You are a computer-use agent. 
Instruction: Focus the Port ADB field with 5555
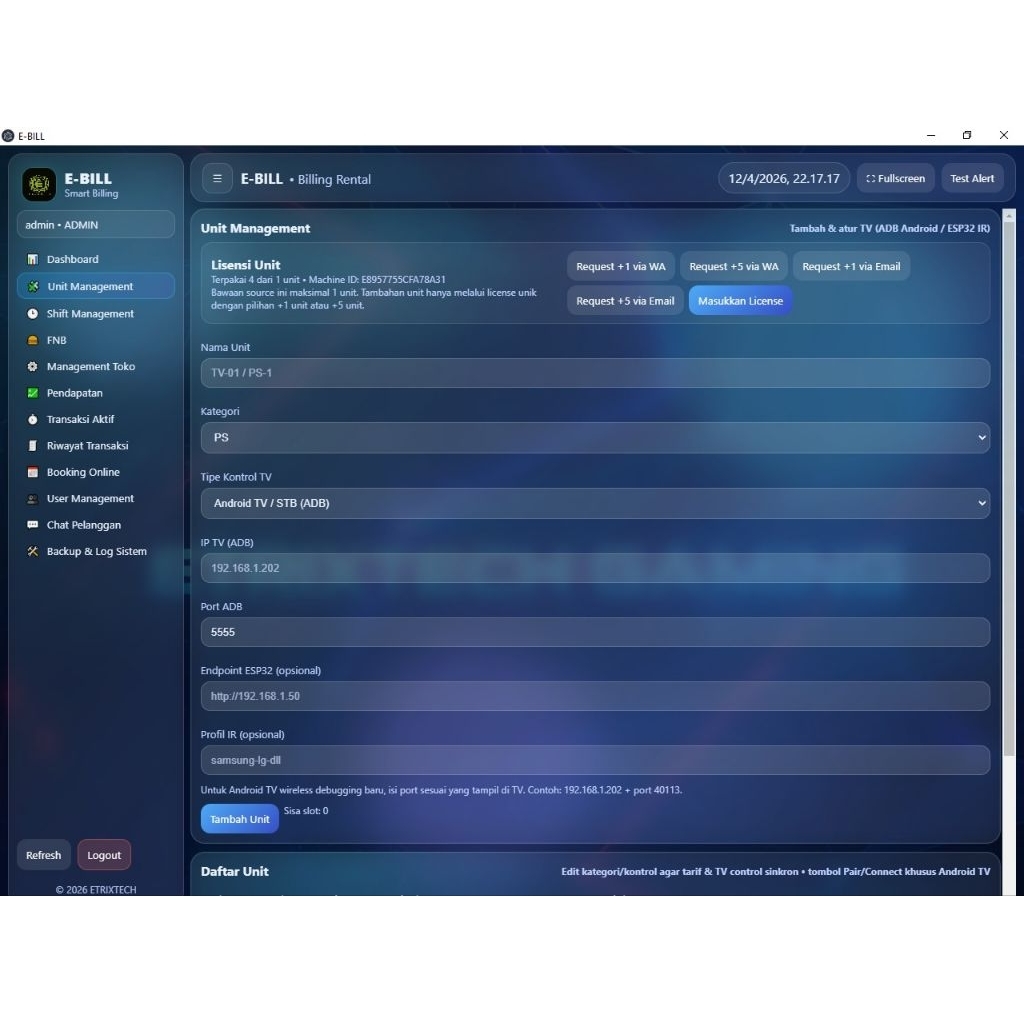[x=595, y=632]
